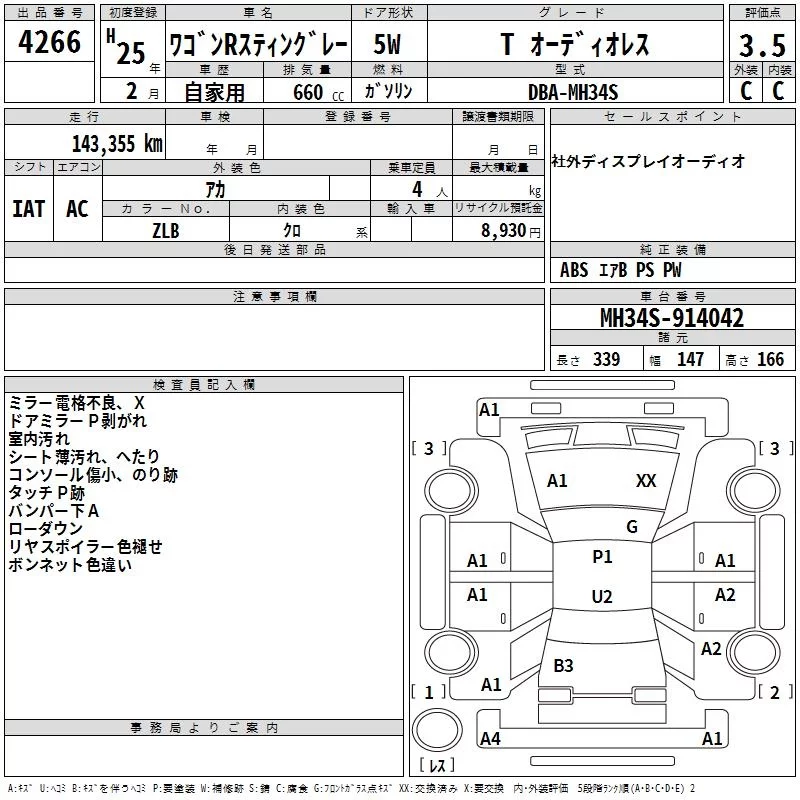Screen dimensions: 800x800
Task: Select height value 166
Action: [770, 360]
